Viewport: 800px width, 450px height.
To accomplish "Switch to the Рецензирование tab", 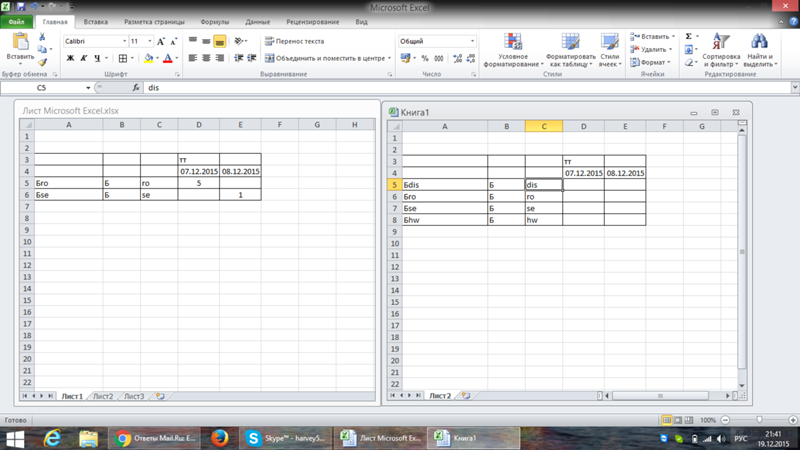I will (312, 22).
